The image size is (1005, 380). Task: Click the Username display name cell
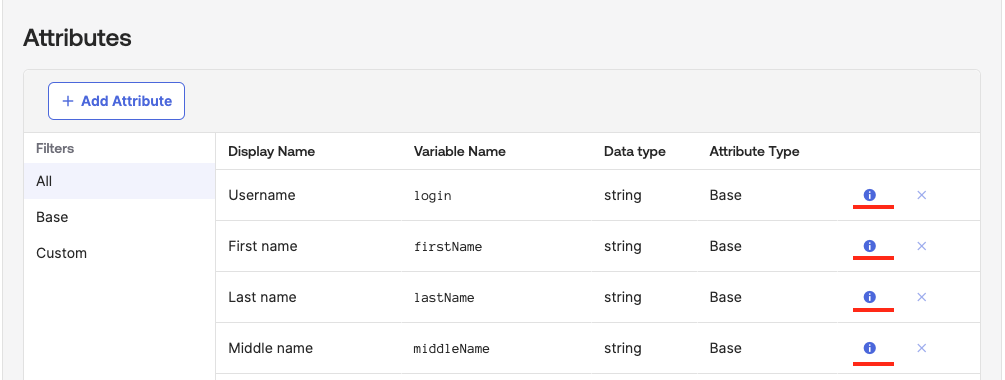coord(262,195)
